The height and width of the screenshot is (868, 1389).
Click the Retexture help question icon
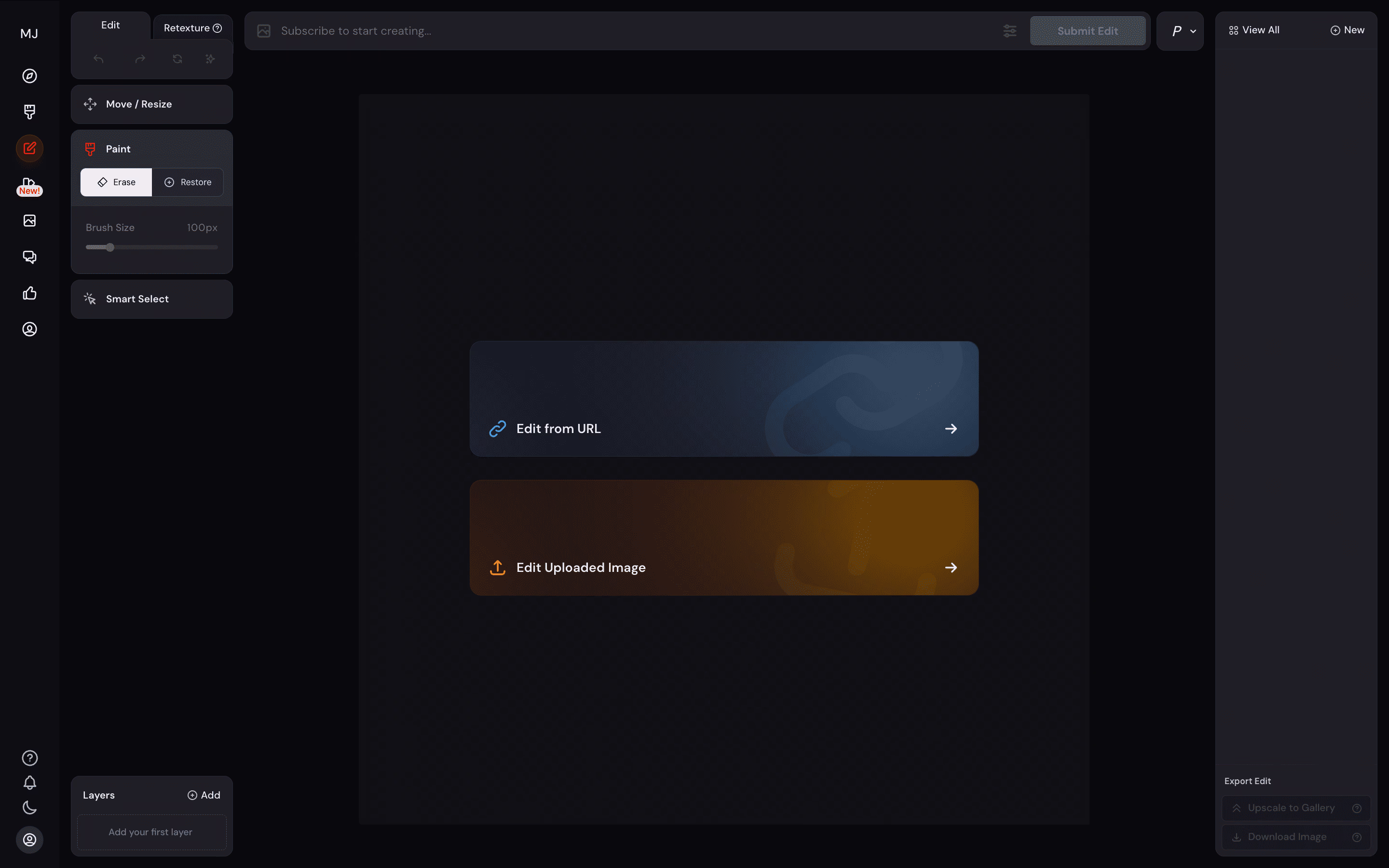point(217,28)
